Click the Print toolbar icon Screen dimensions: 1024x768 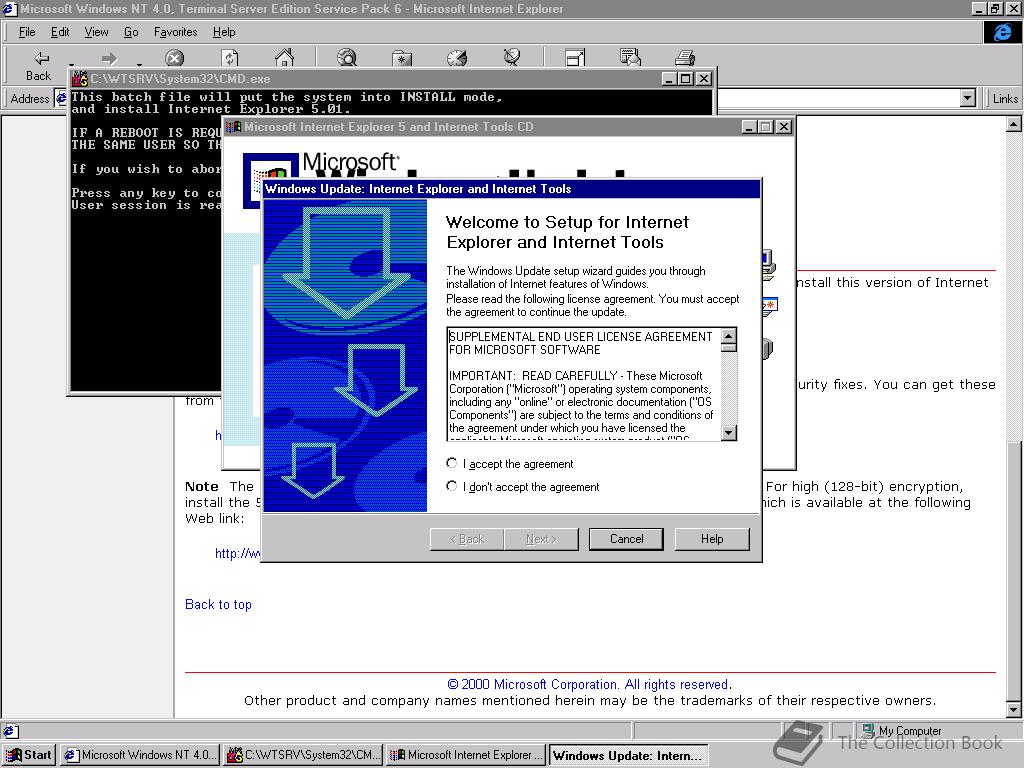pyautogui.click(x=684, y=58)
